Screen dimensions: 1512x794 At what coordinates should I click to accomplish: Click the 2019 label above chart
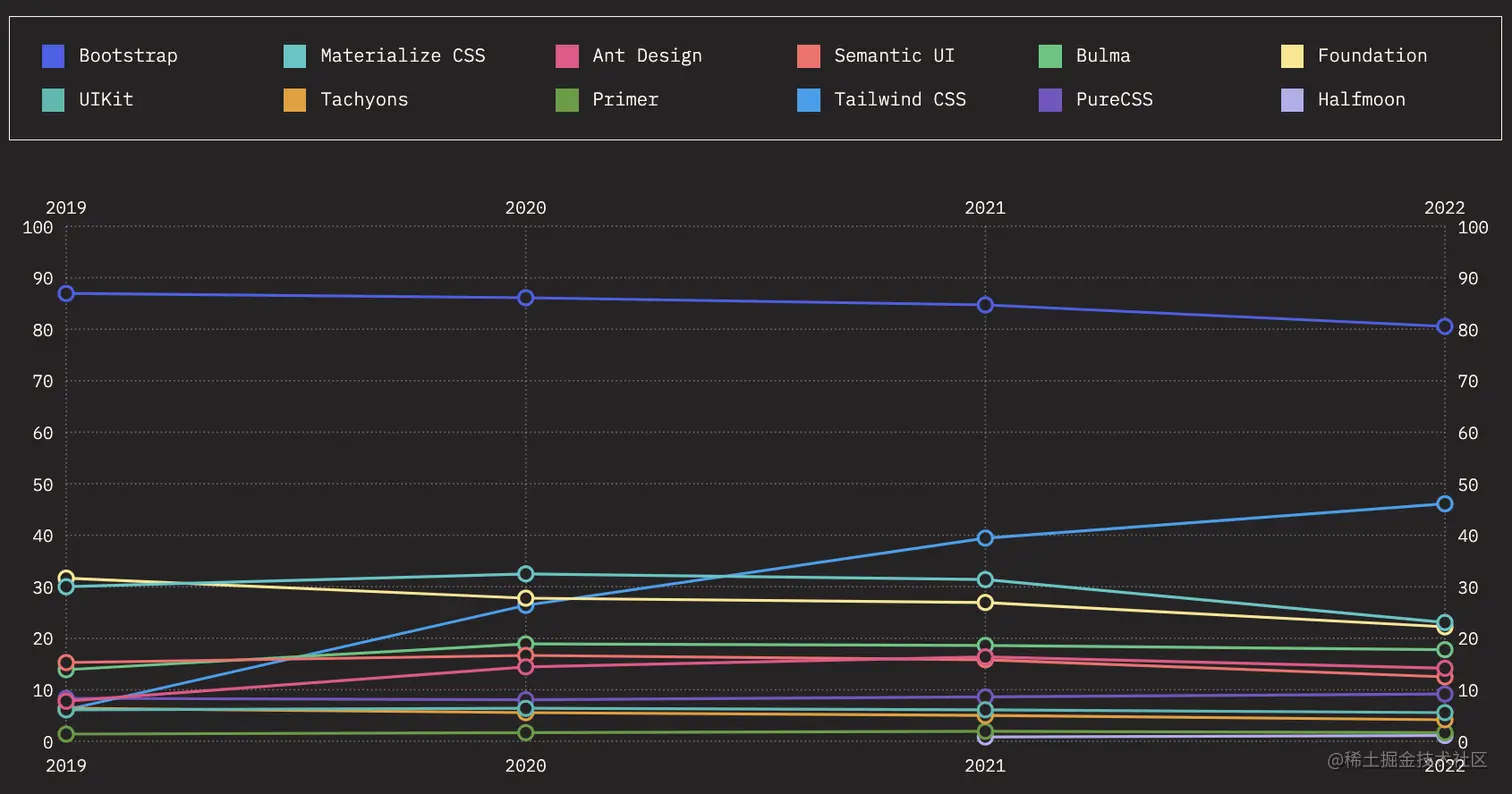coord(66,208)
